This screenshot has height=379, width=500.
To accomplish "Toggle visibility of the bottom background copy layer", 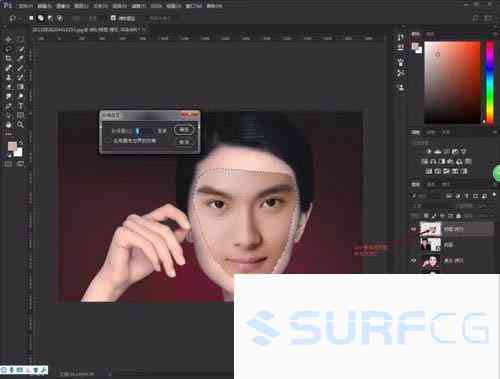I will tap(414, 260).
